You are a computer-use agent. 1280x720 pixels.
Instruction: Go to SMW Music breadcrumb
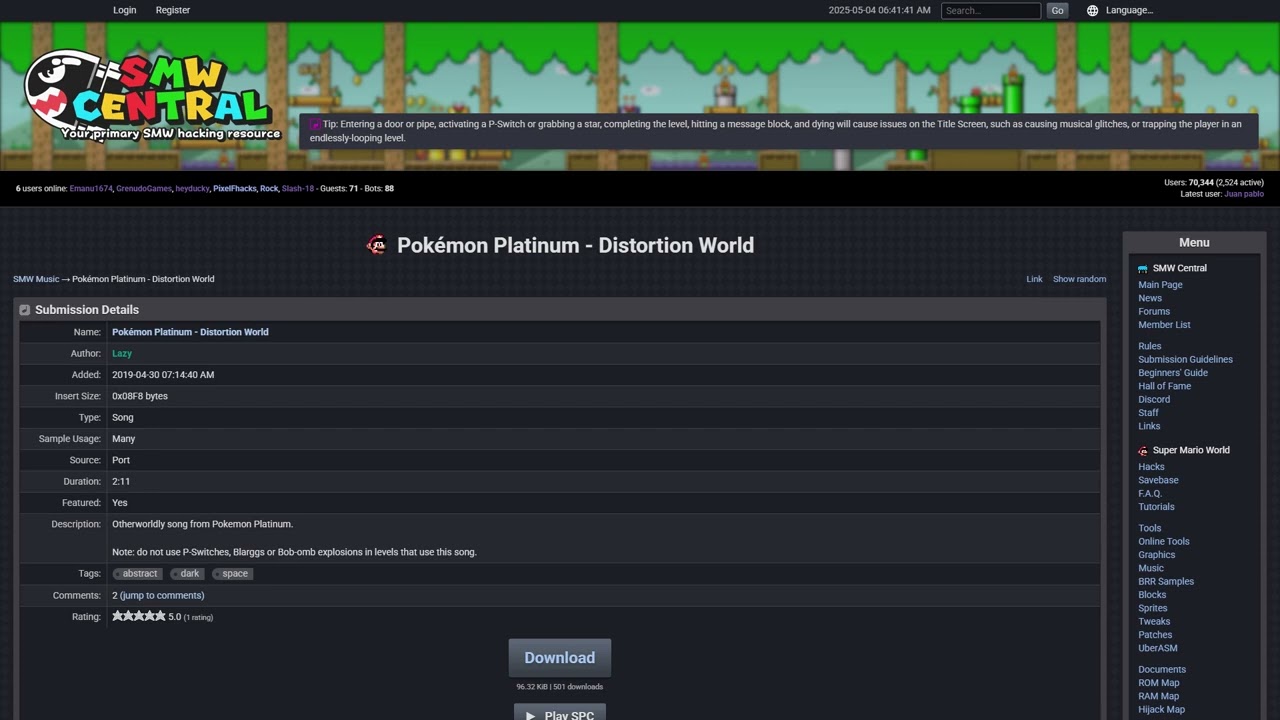pos(36,279)
